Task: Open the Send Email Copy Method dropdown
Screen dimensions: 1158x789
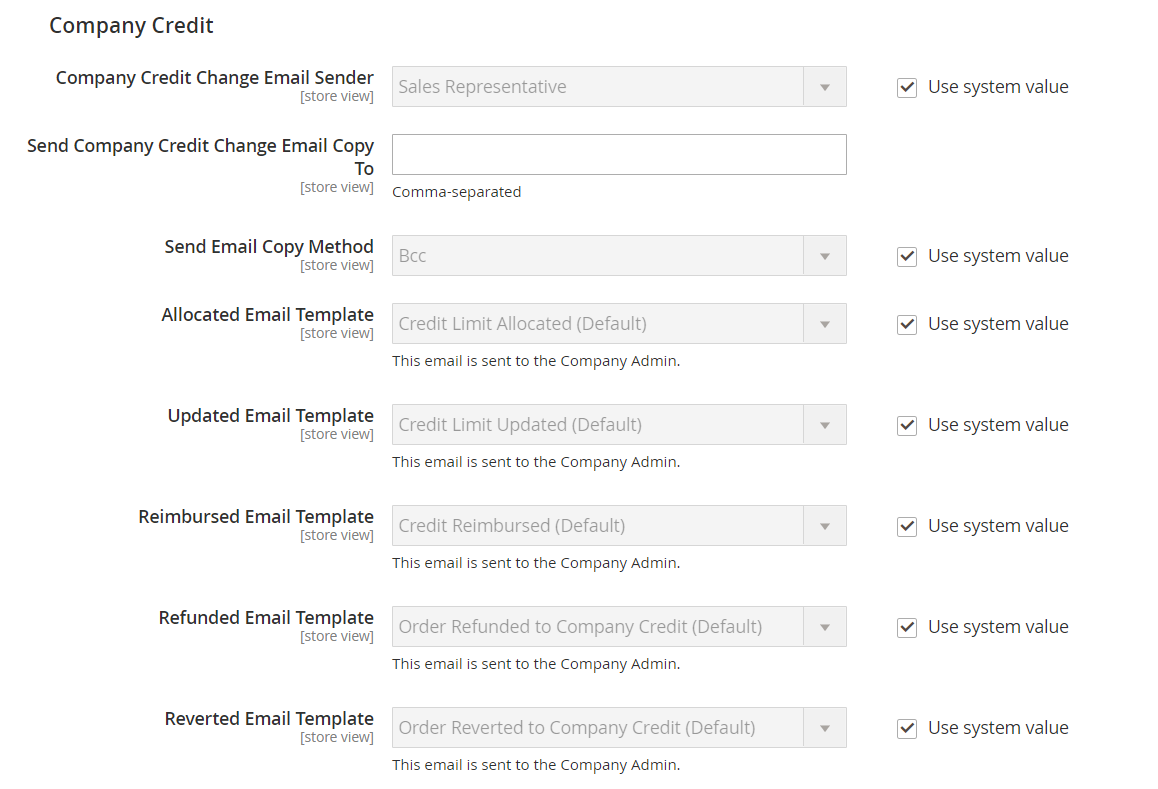Action: 618,256
